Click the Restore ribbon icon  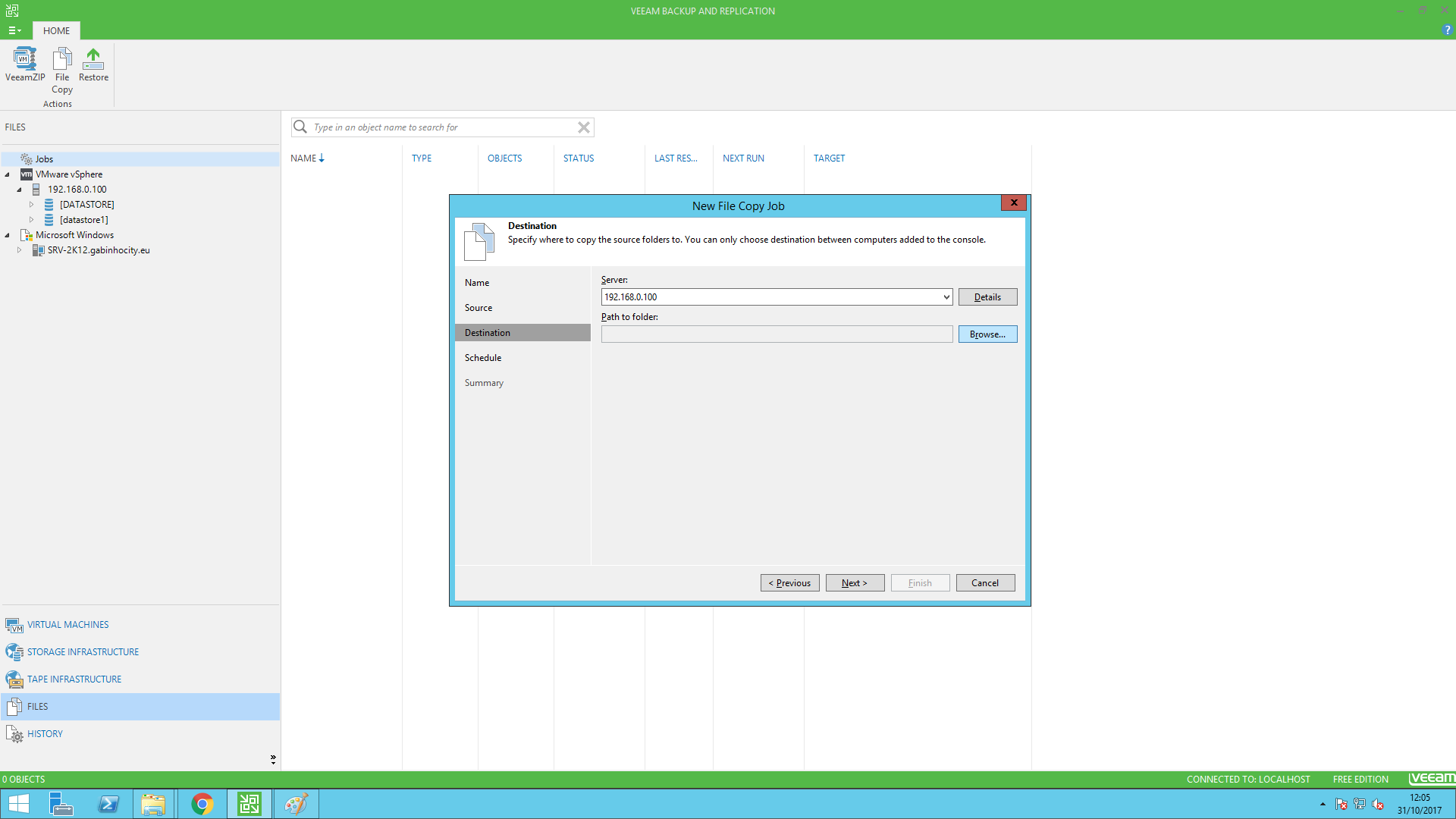(x=93, y=64)
